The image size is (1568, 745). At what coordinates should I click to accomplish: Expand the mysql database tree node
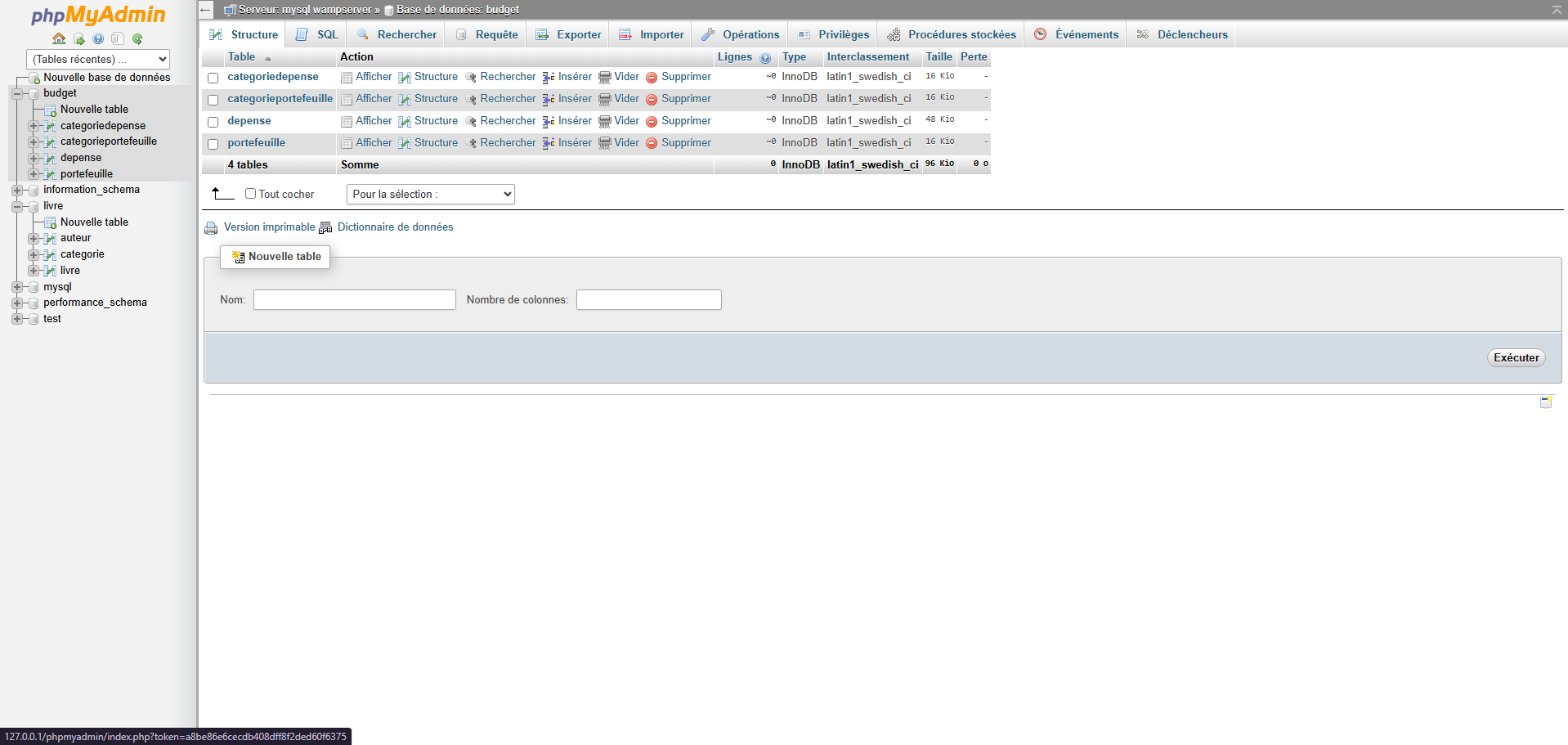tap(17, 287)
